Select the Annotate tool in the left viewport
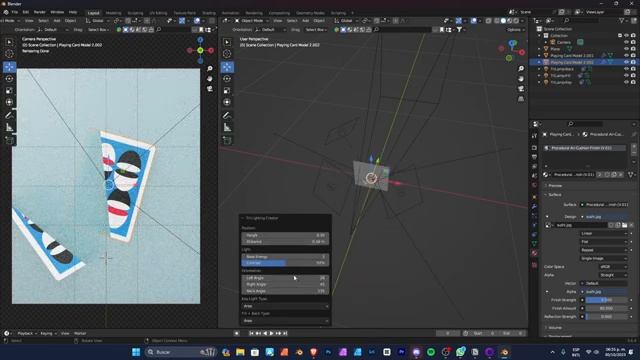 (9, 116)
